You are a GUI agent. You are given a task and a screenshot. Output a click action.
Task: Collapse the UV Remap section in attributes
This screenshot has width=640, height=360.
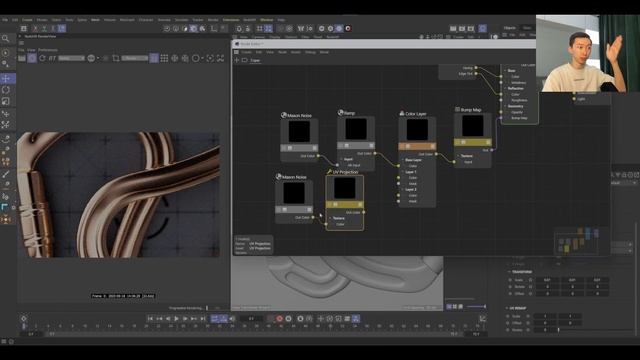[x=507, y=308]
